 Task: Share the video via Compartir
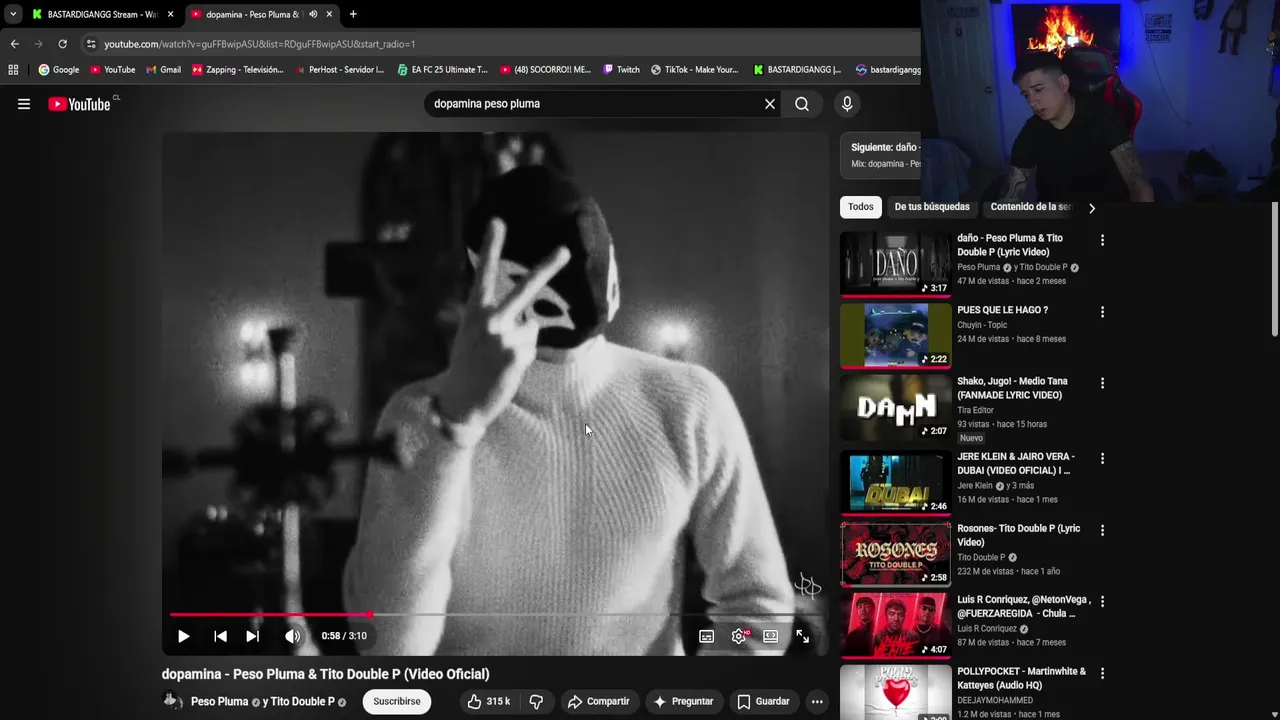[598, 702]
